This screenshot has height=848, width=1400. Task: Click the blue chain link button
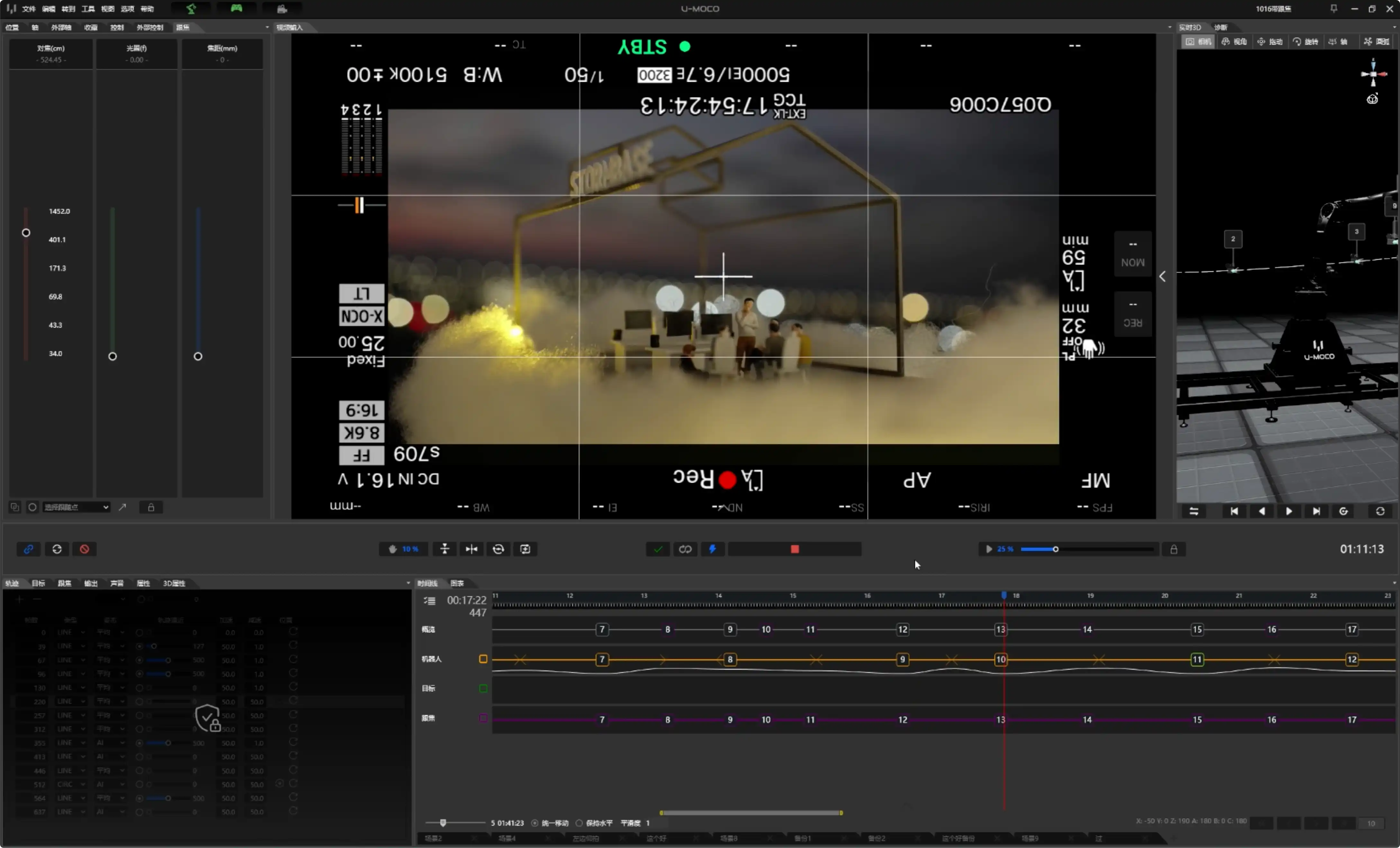pyautogui.click(x=28, y=549)
